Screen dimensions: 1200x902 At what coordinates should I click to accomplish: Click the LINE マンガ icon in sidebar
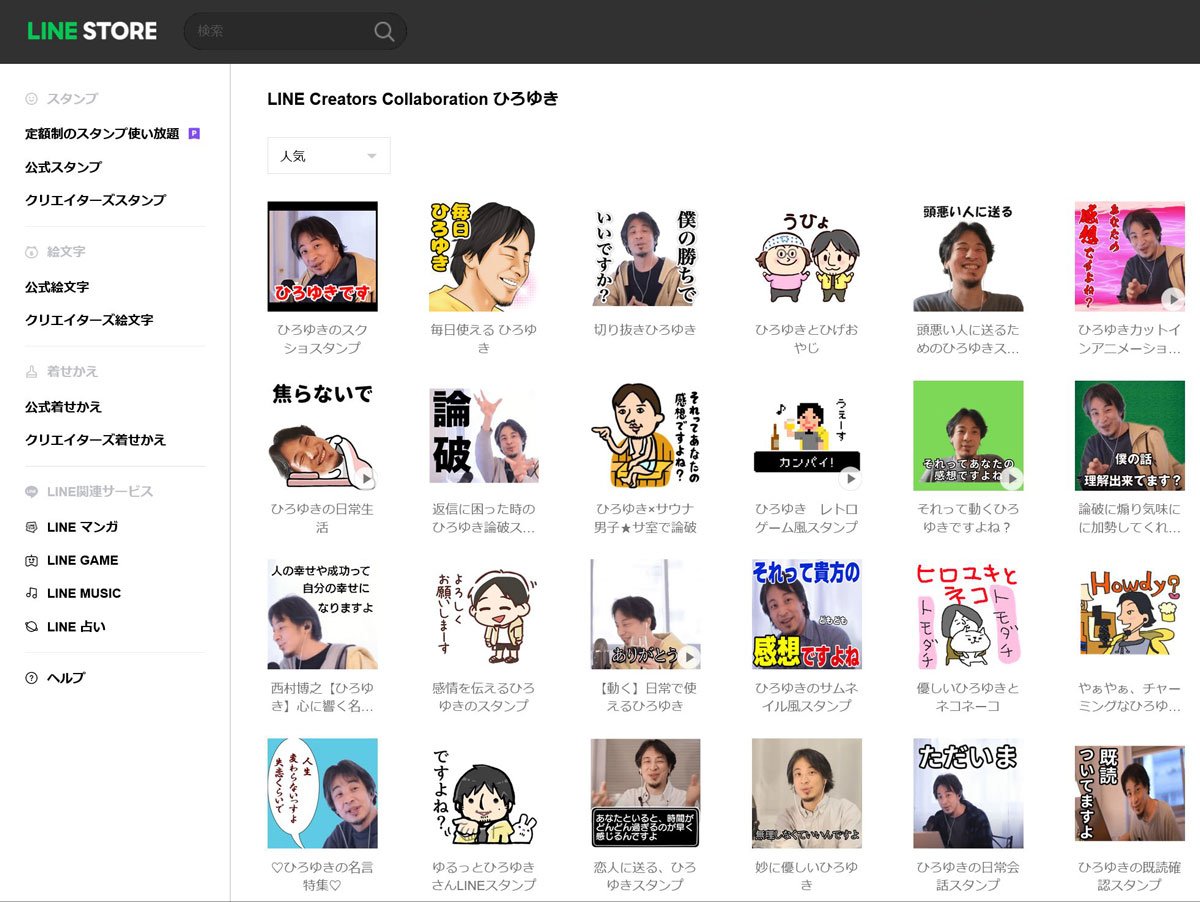(x=32, y=527)
